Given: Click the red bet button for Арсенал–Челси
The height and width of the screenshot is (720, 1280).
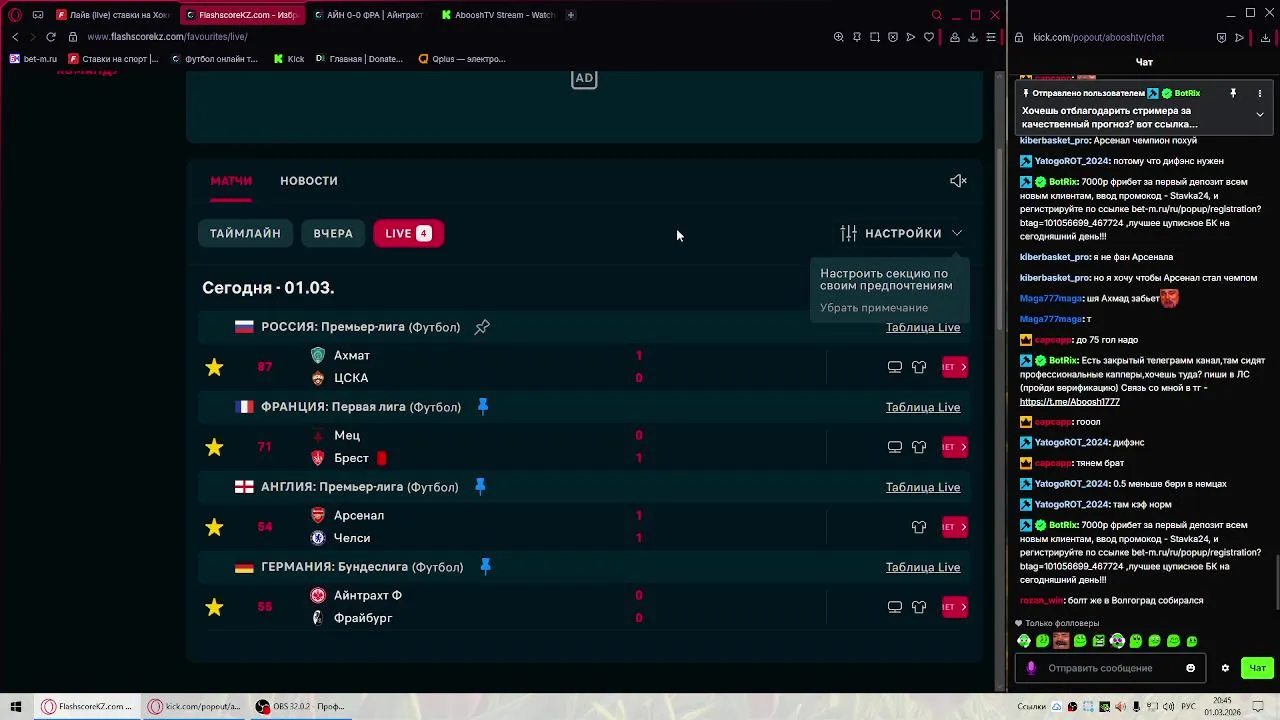Looking at the screenshot, I should point(954,527).
